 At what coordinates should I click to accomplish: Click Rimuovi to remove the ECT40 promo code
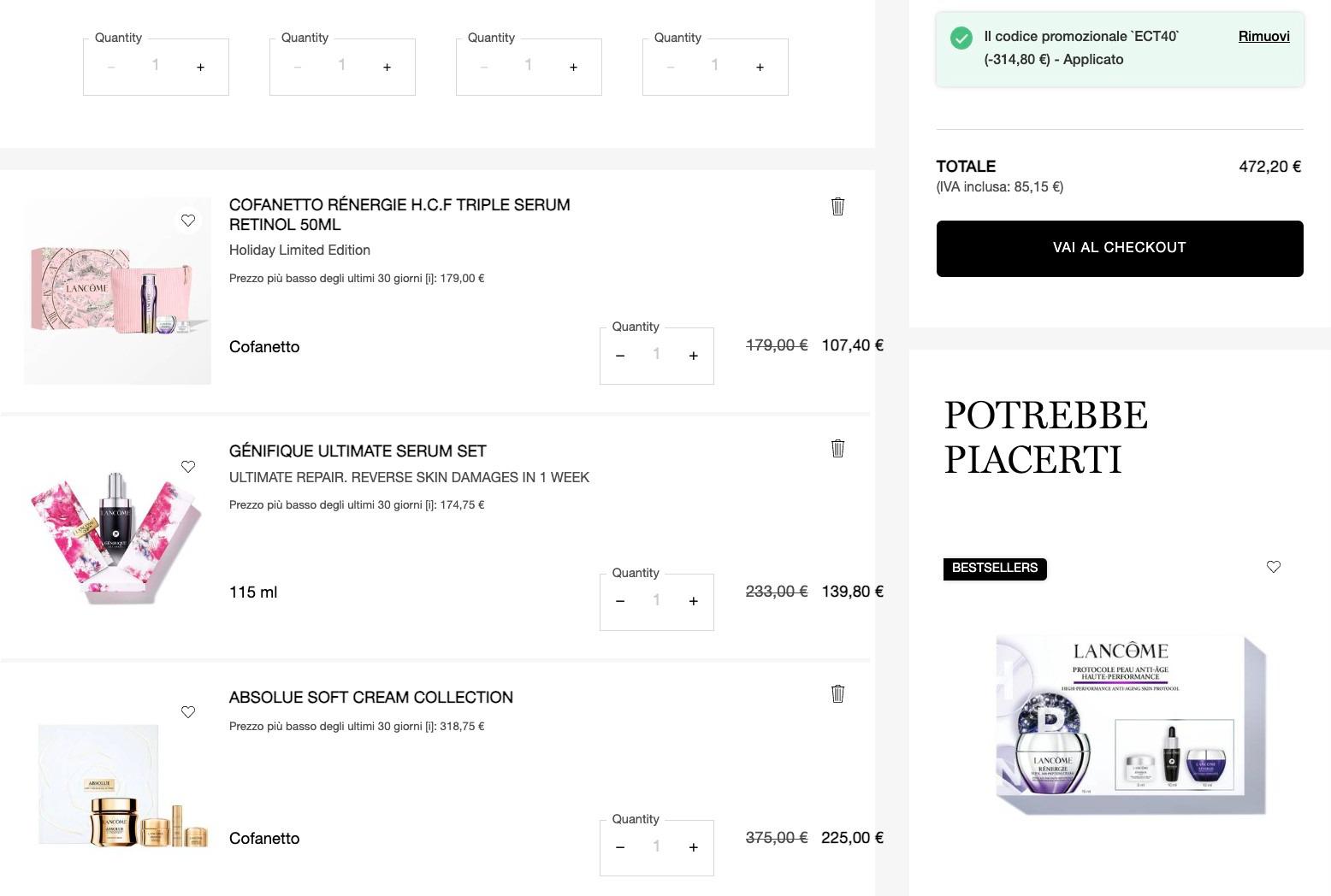[x=1263, y=36]
